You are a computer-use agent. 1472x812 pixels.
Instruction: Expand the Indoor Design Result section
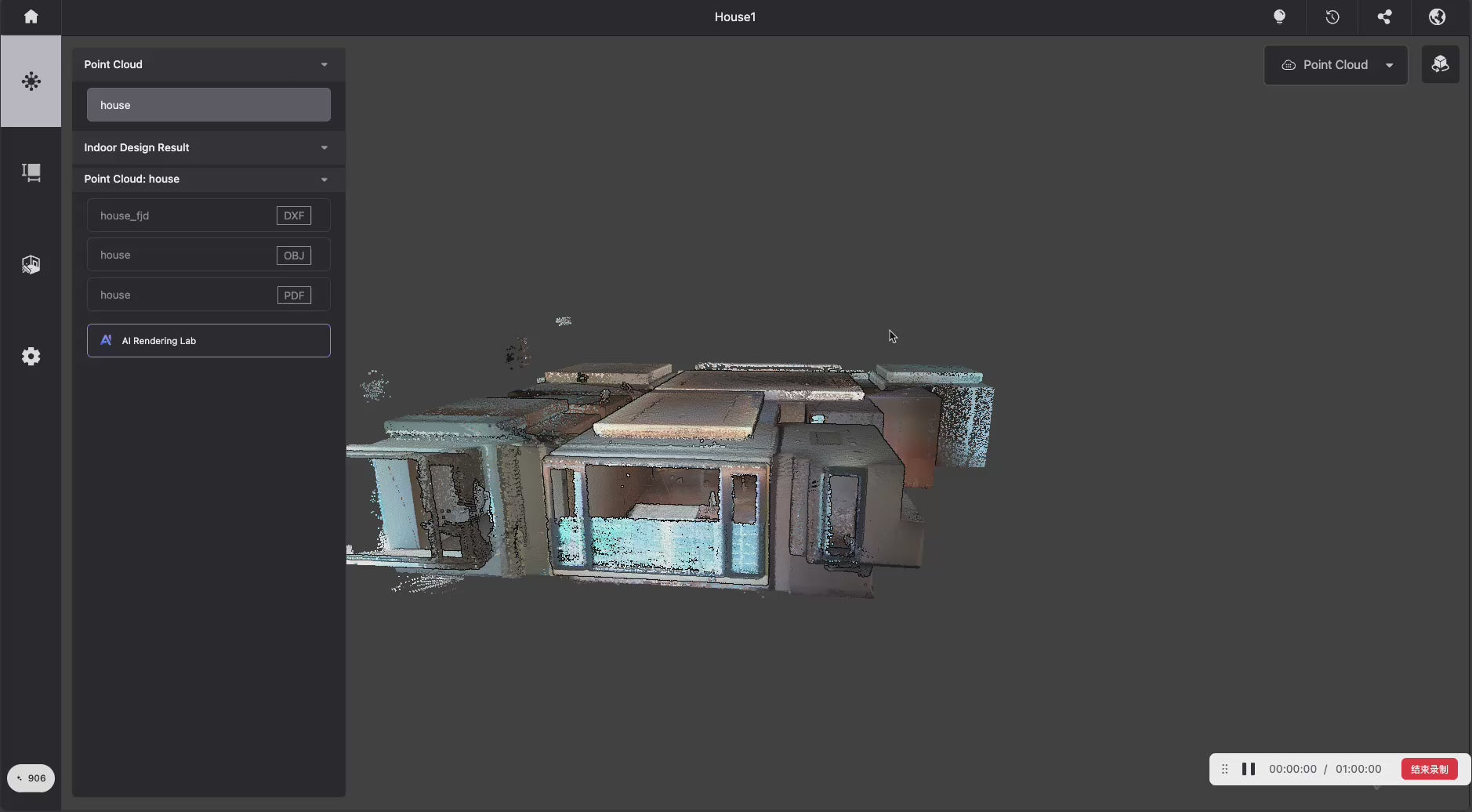click(x=324, y=147)
